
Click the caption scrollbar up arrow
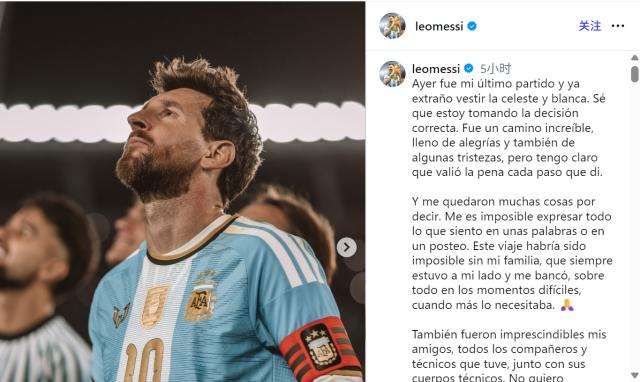[634, 58]
